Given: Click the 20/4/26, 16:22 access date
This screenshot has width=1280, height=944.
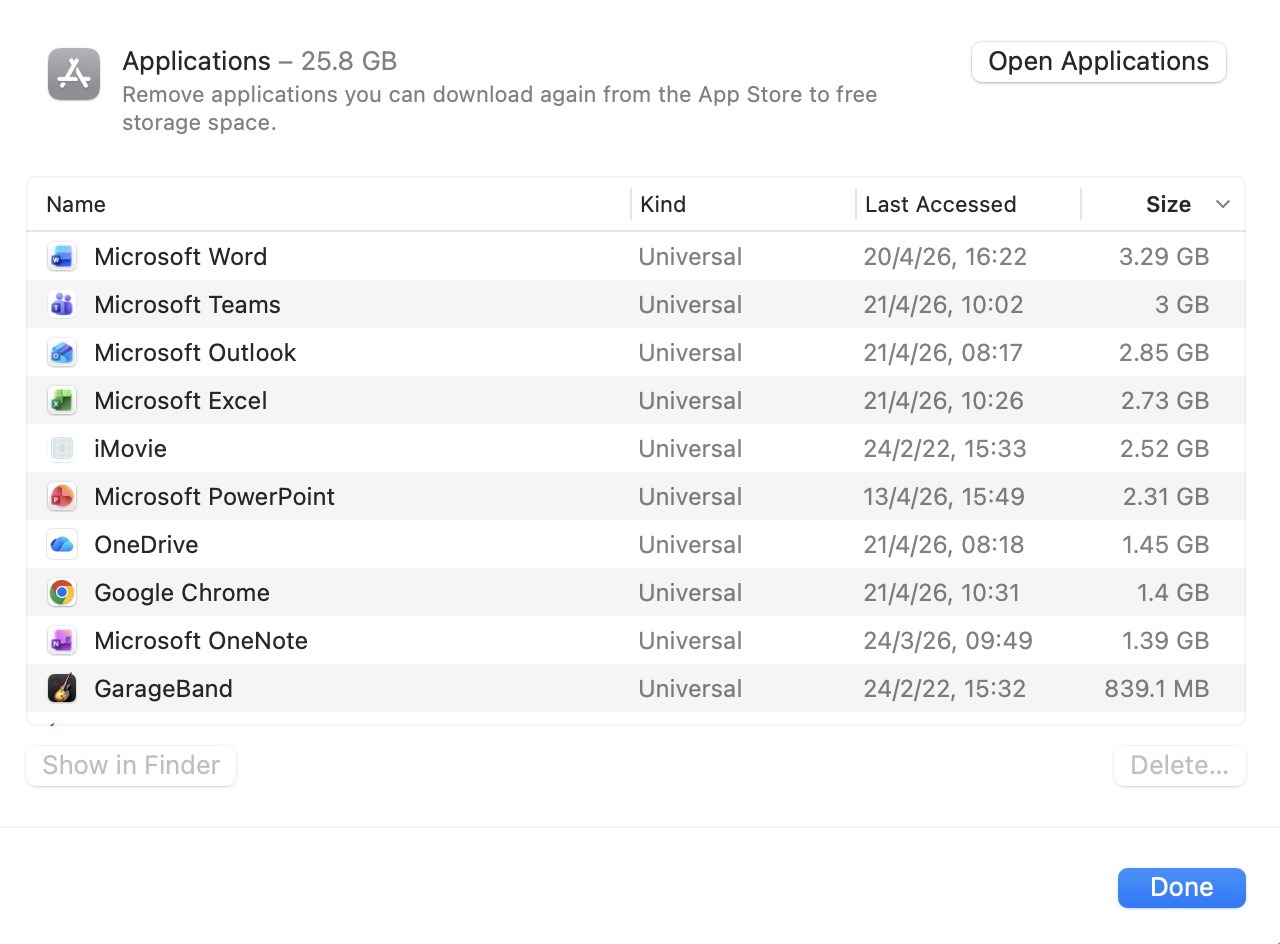Looking at the screenshot, I should (x=945, y=257).
